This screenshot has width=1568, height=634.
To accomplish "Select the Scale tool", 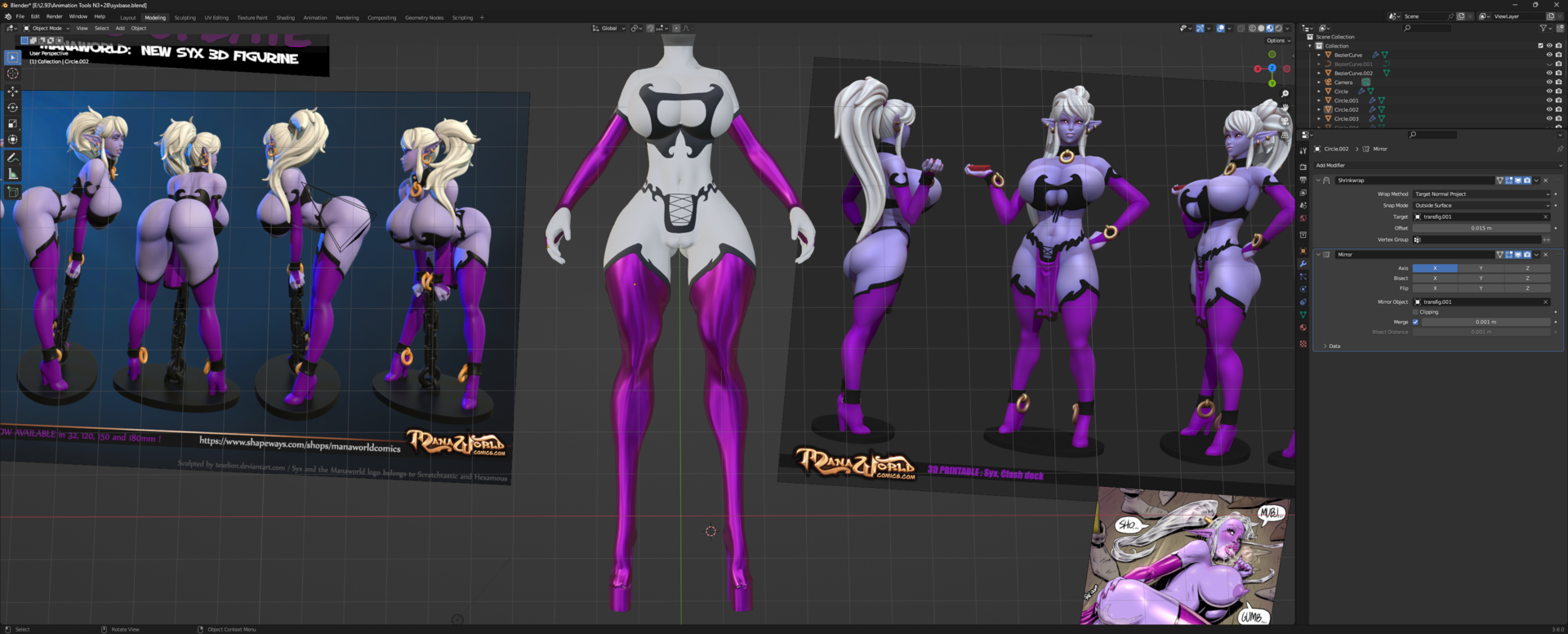I will (12, 124).
